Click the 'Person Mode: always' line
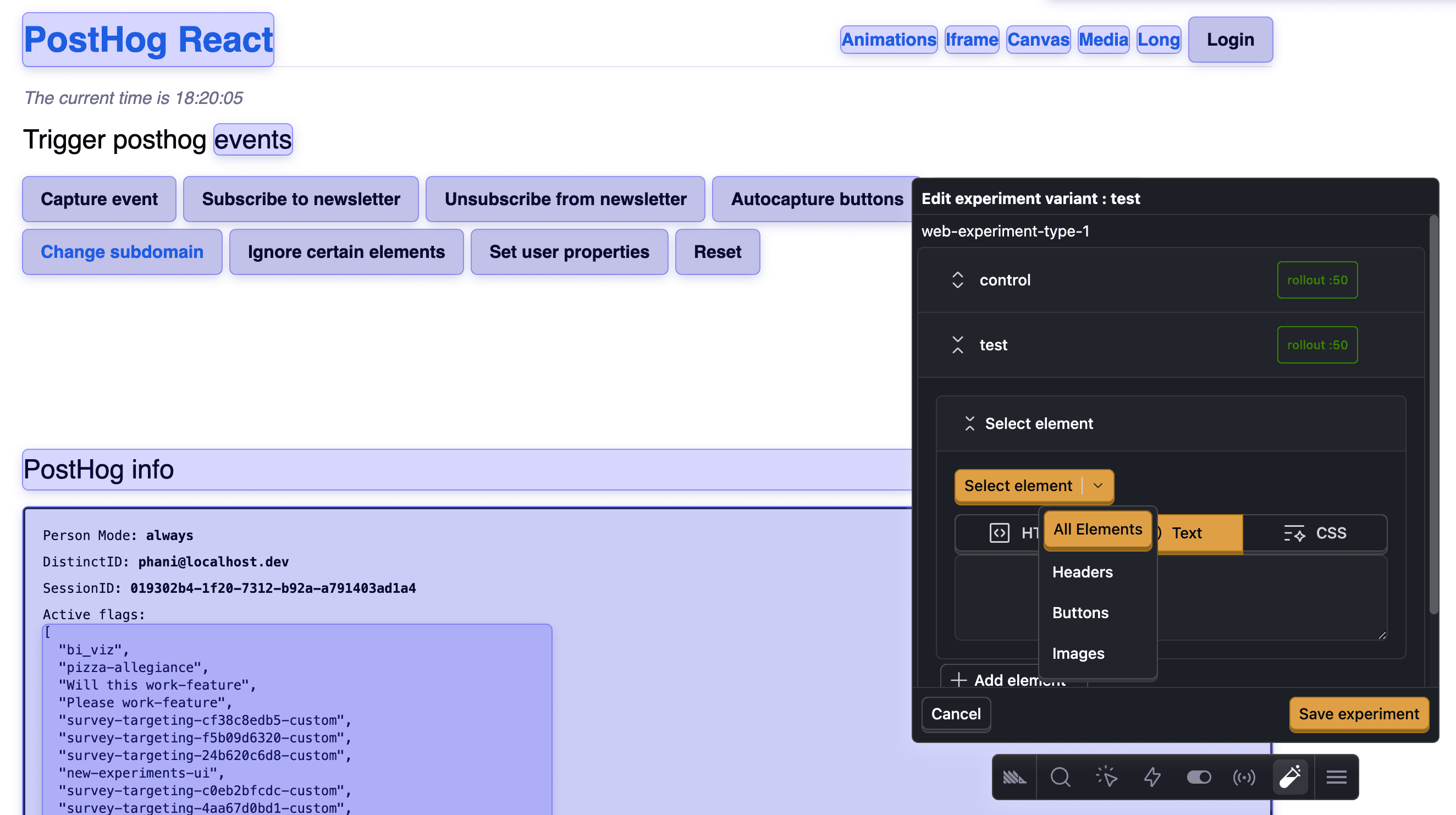 [x=118, y=535]
